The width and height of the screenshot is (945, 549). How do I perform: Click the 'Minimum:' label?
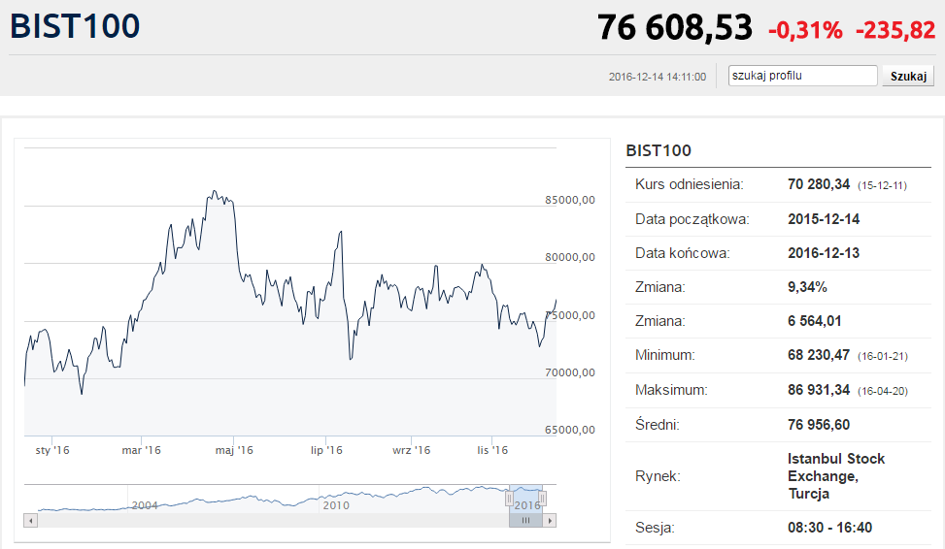click(665, 356)
